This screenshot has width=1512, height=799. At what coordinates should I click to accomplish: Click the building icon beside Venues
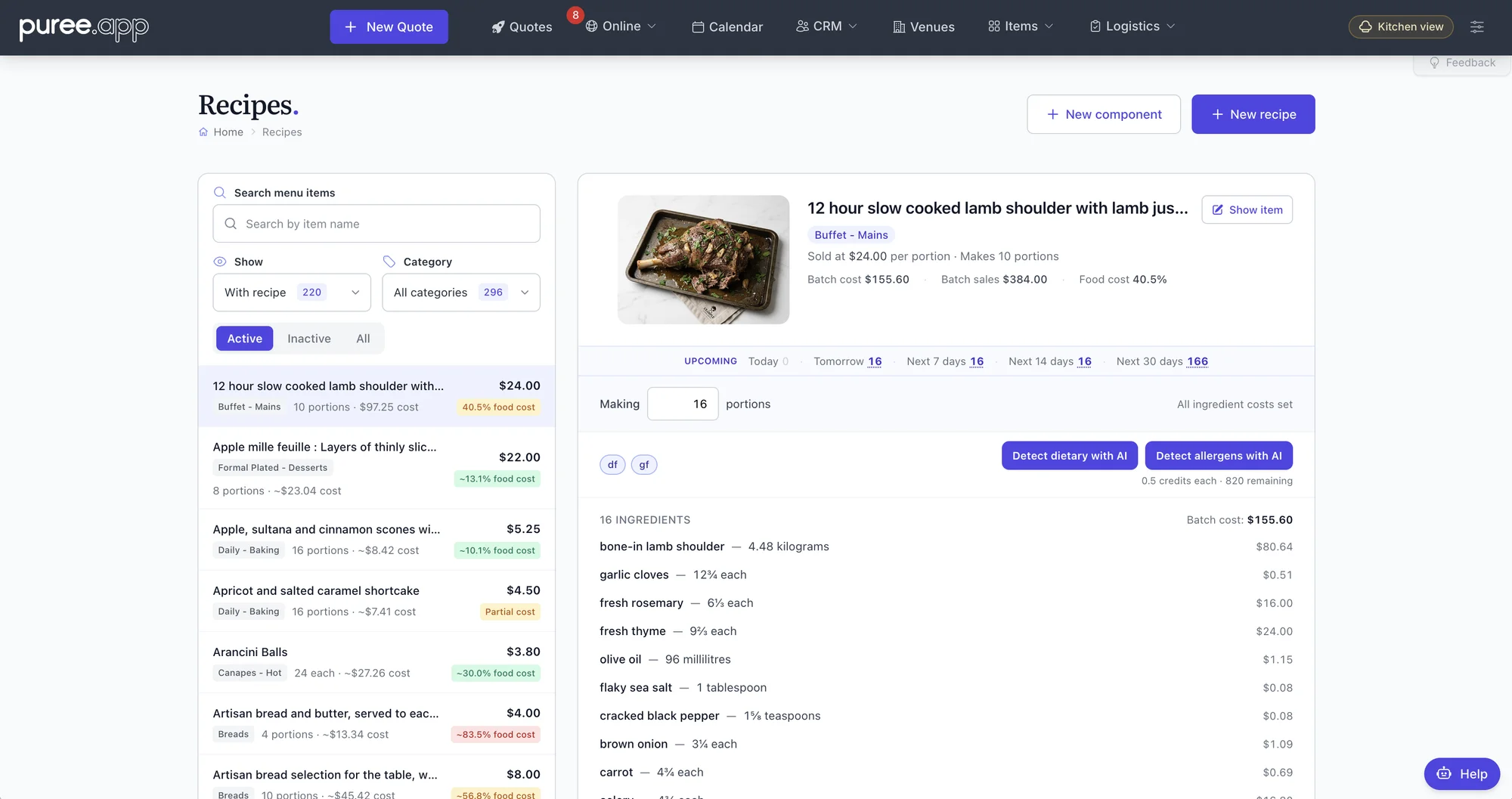(899, 27)
